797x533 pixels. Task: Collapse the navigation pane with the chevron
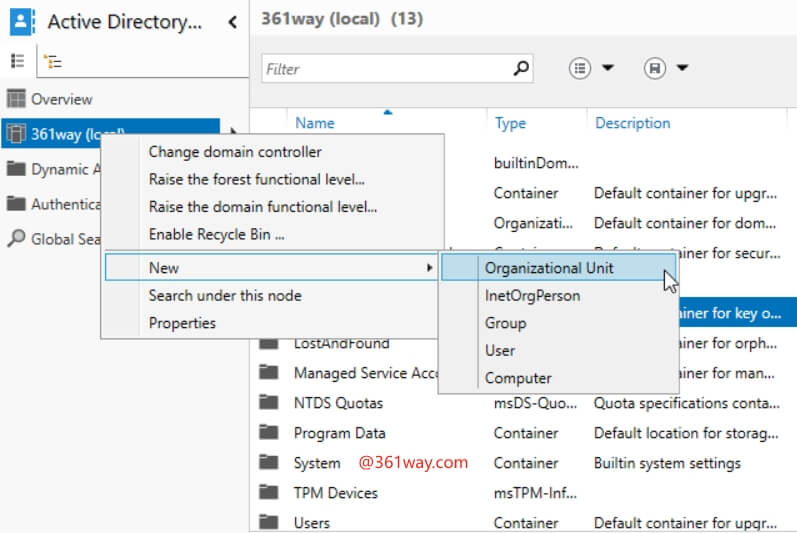(x=232, y=22)
